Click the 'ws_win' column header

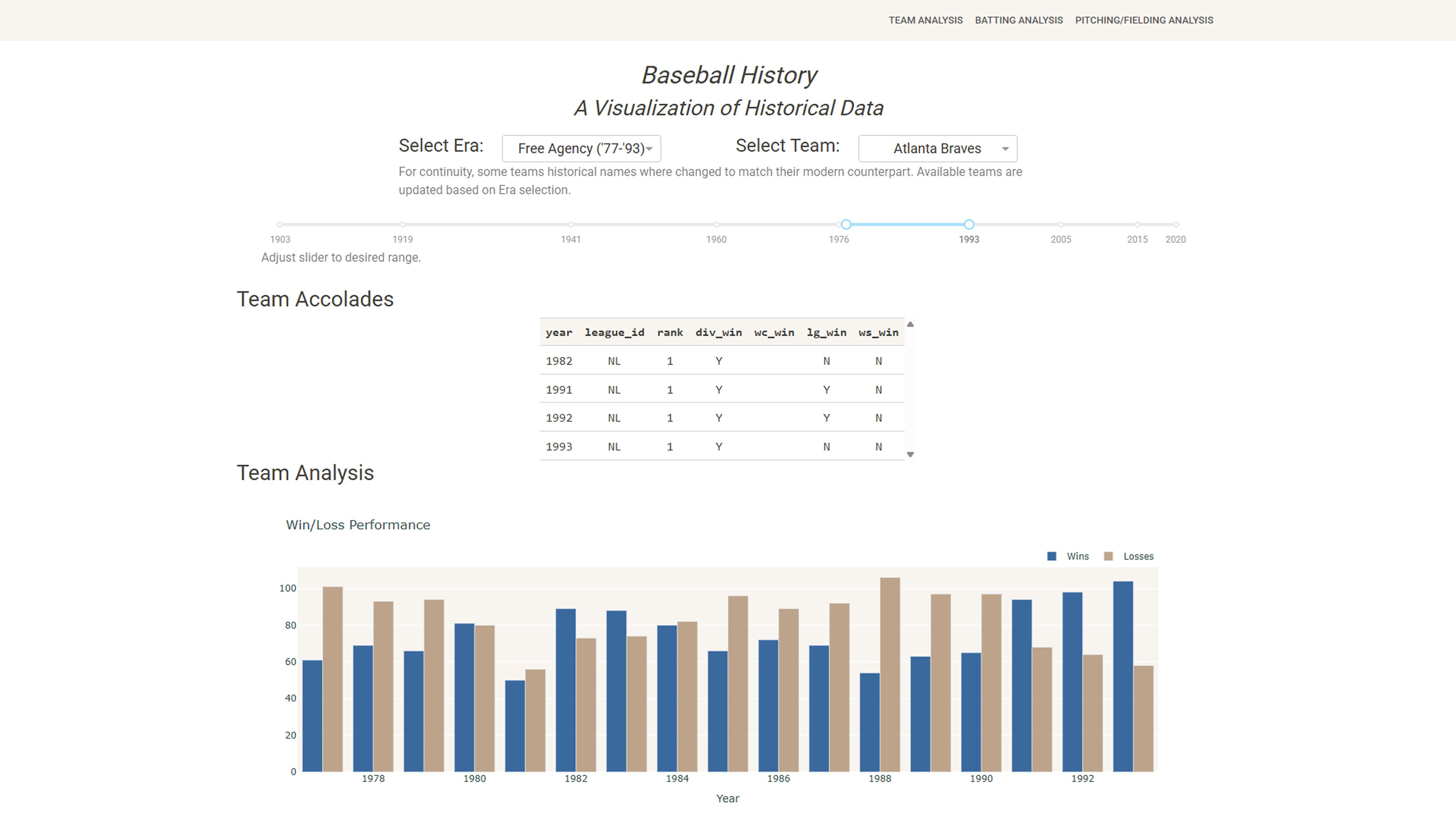879,333
